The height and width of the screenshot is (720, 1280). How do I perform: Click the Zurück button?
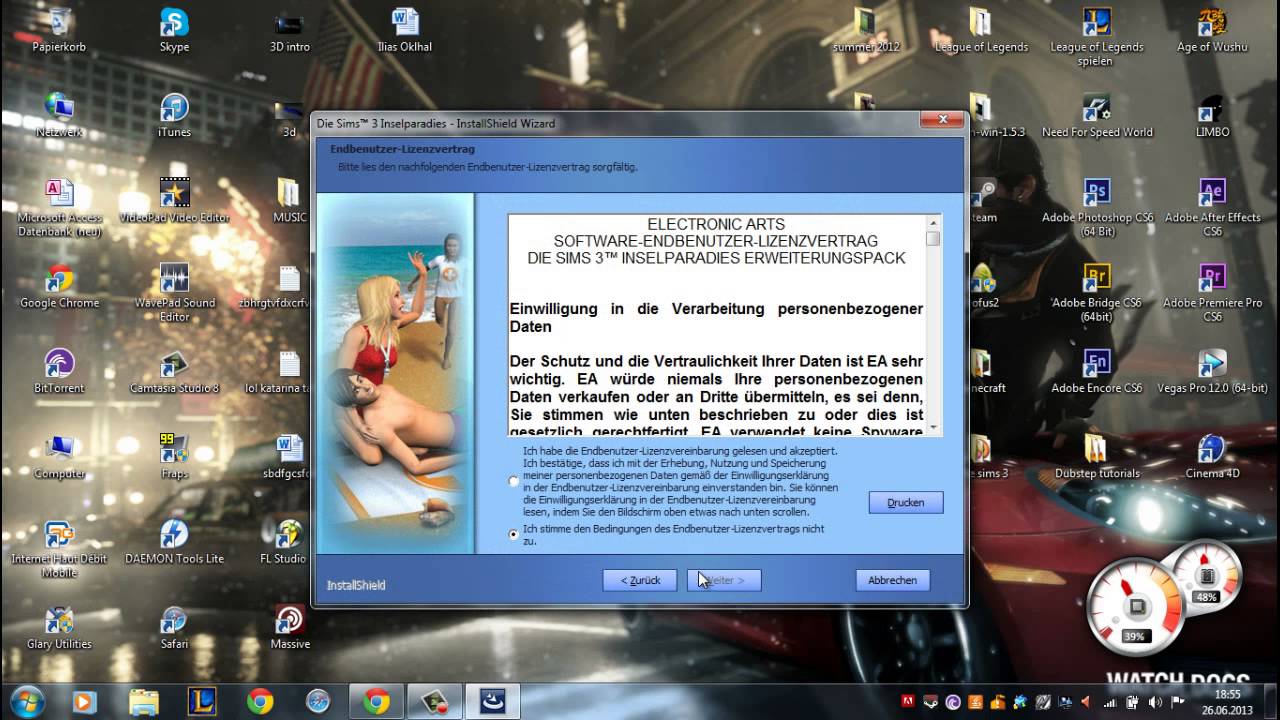639,580
